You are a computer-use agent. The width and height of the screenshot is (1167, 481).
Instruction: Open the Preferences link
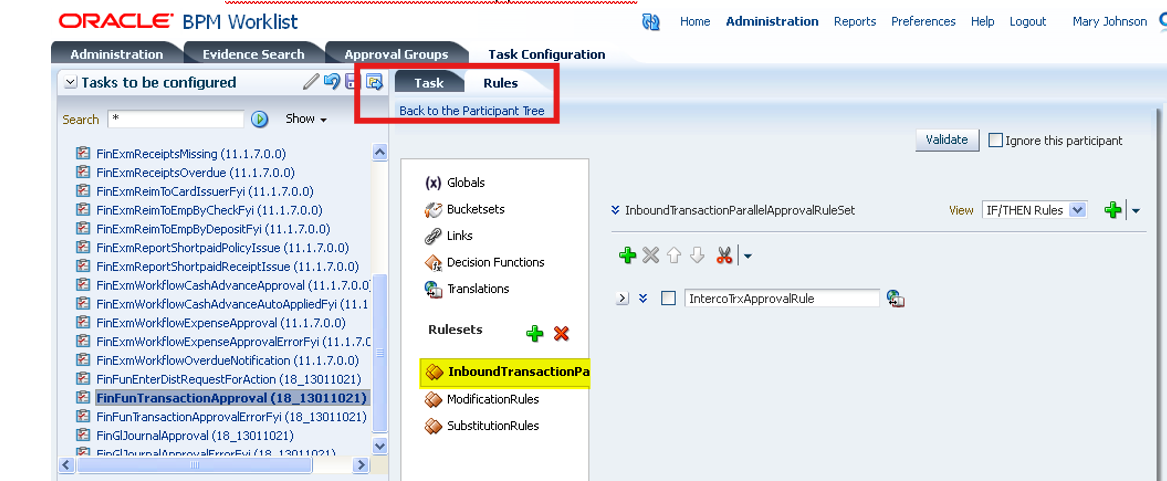click(x=923, y=22)
